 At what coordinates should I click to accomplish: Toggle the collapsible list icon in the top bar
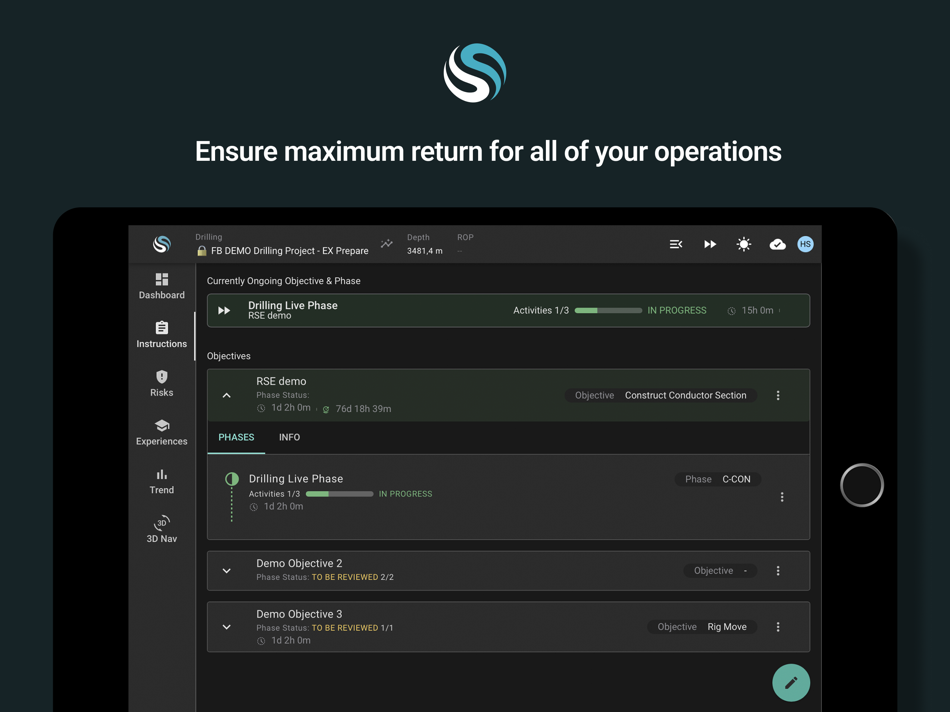tap(676, 243)
